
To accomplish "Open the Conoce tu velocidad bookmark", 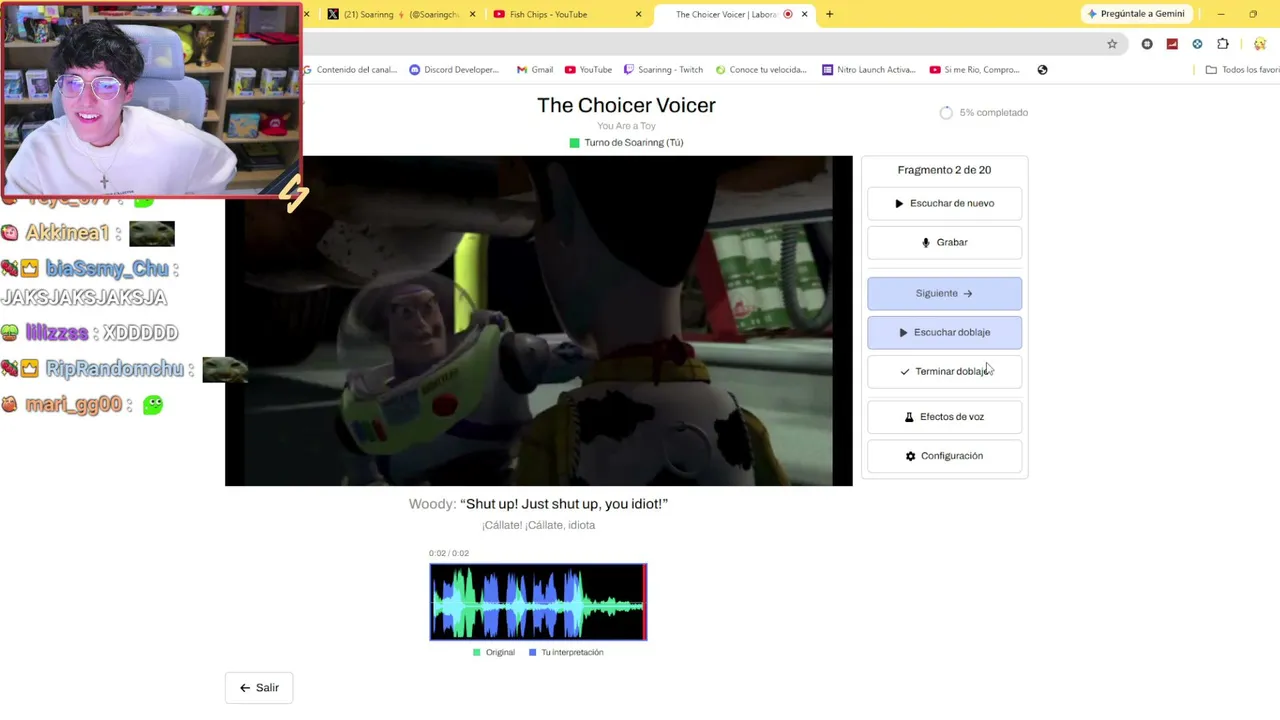I will point(760,70).
